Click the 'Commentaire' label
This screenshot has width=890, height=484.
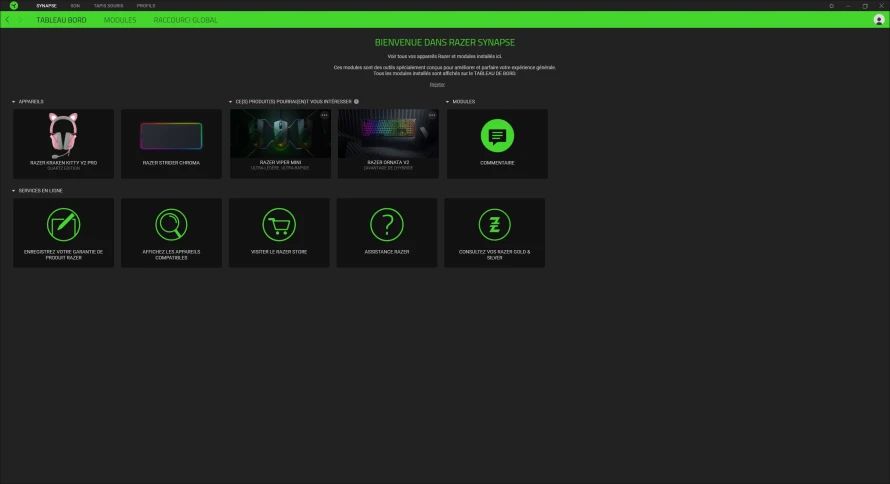[497, 163]
